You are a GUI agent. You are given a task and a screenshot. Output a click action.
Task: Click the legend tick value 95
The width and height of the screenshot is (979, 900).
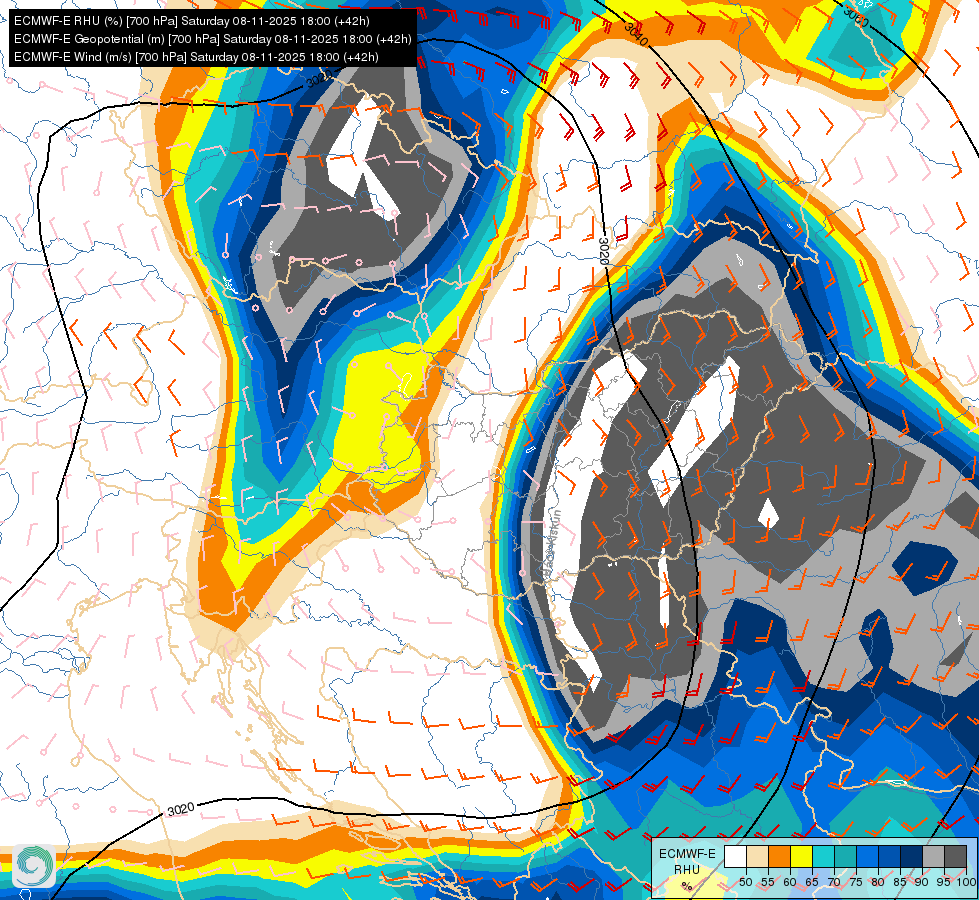click(x=943, y=882)
